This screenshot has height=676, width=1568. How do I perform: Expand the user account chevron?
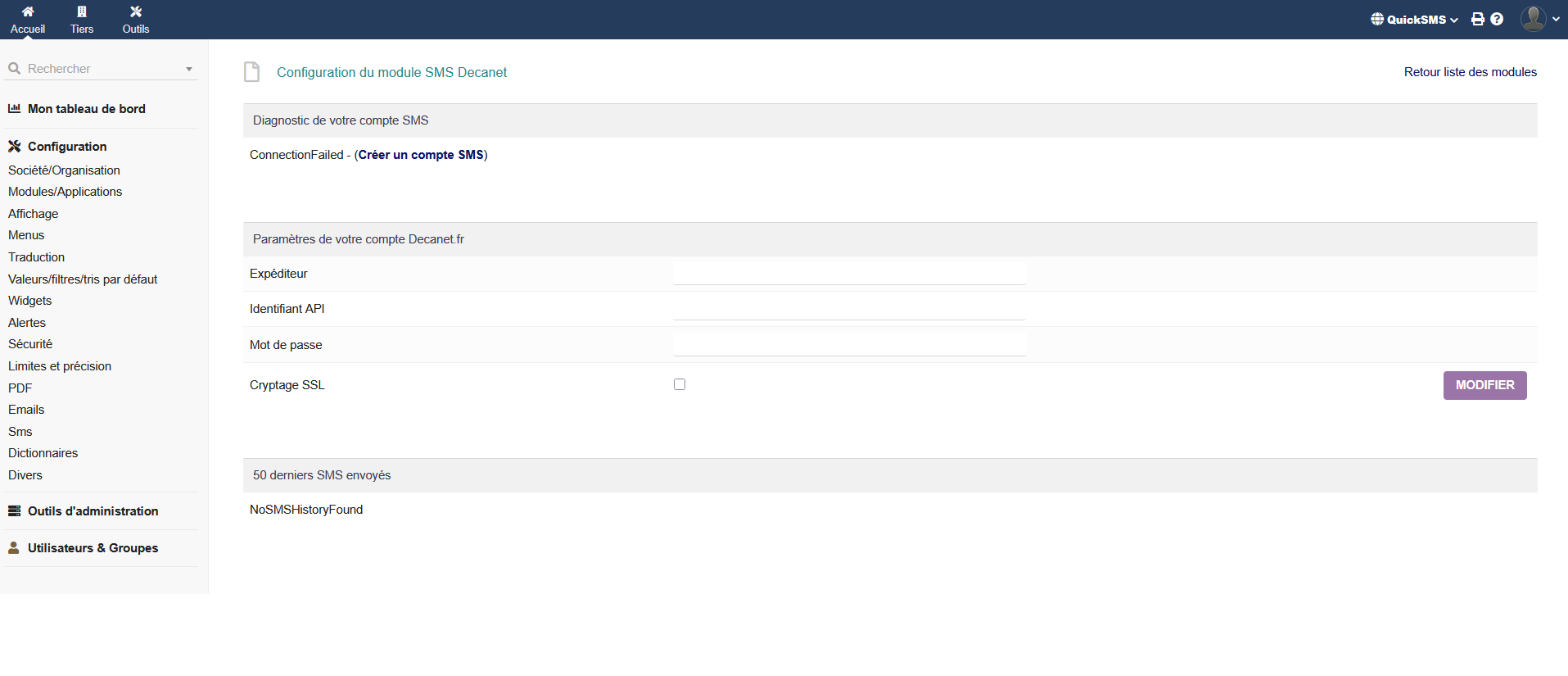[1556, 19]
